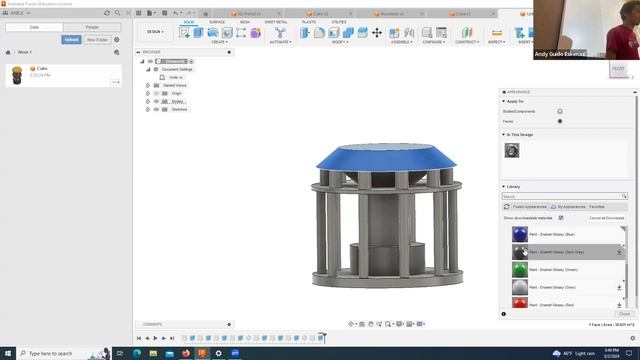
Task: Click the Upload button
Action: pos(71,40)
